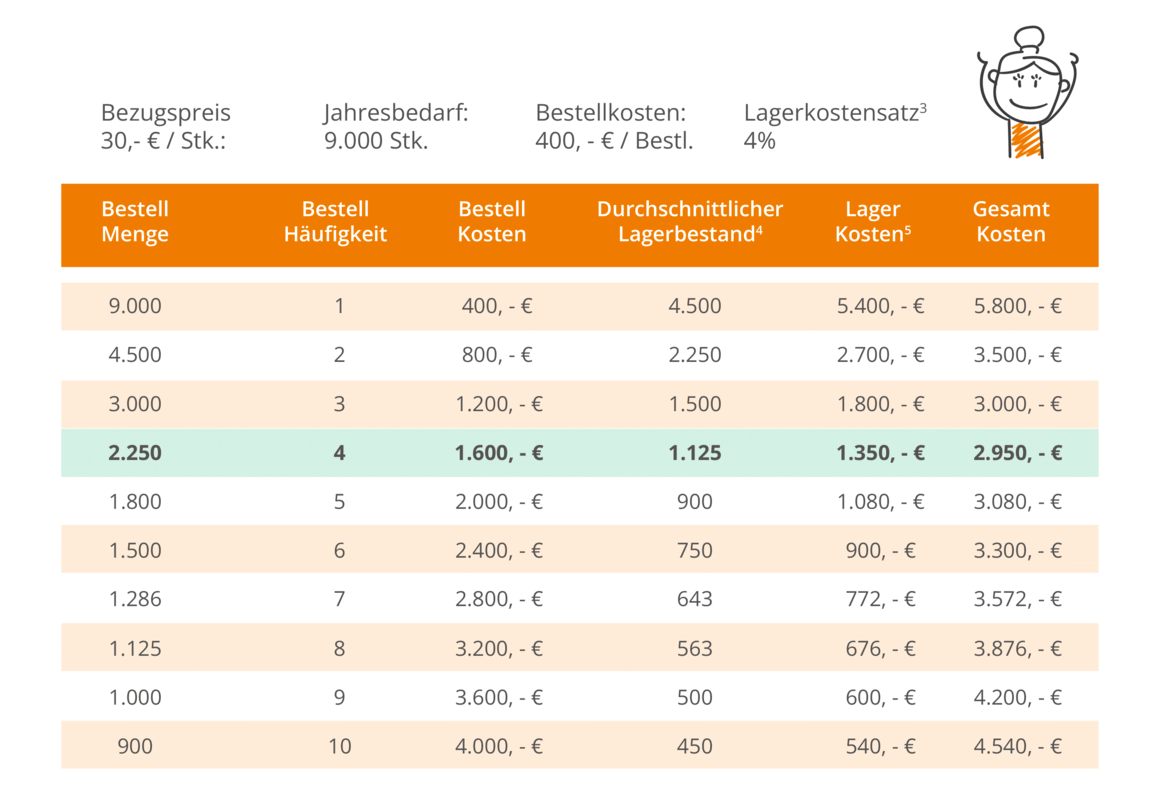1159x802 pixels.
Task: Click the Bestell Menge column header
Action: click(135, 222)
